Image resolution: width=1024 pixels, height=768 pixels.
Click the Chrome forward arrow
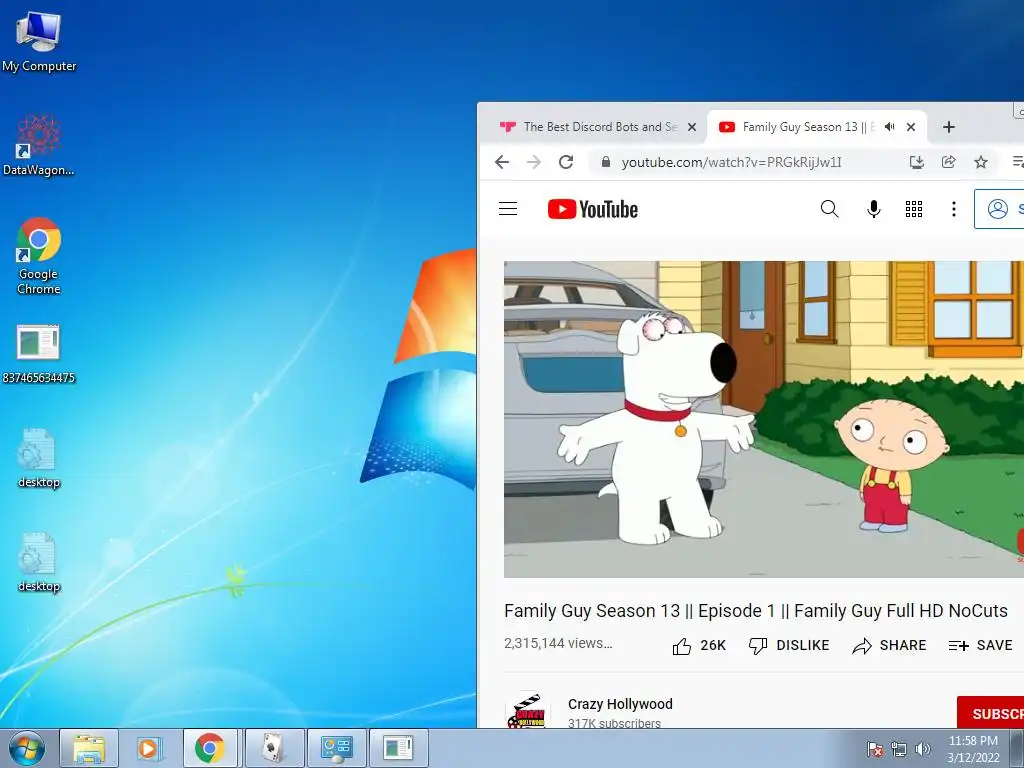534,162
